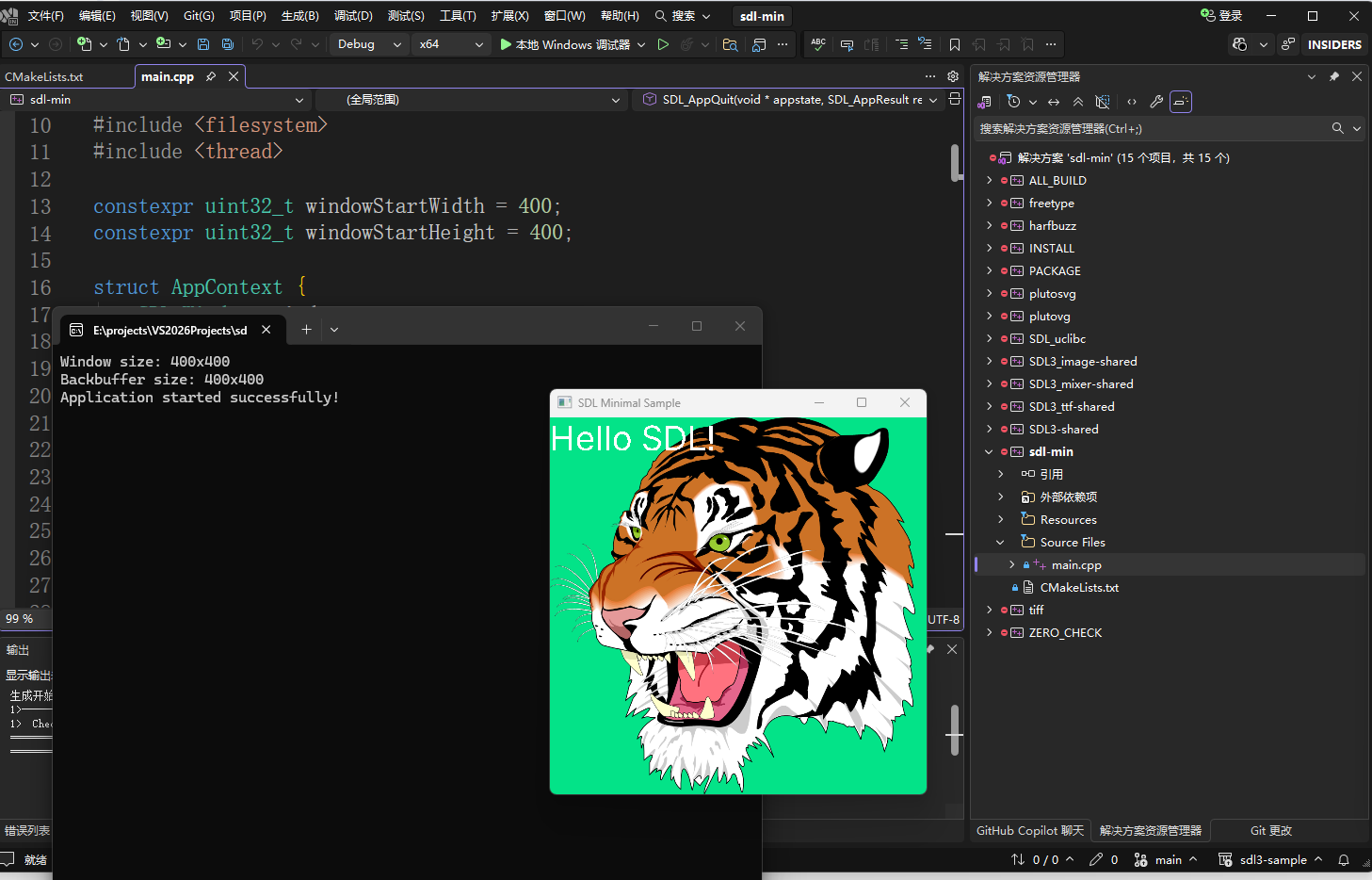Start without debugging using outlined play icon

(663, 44)
